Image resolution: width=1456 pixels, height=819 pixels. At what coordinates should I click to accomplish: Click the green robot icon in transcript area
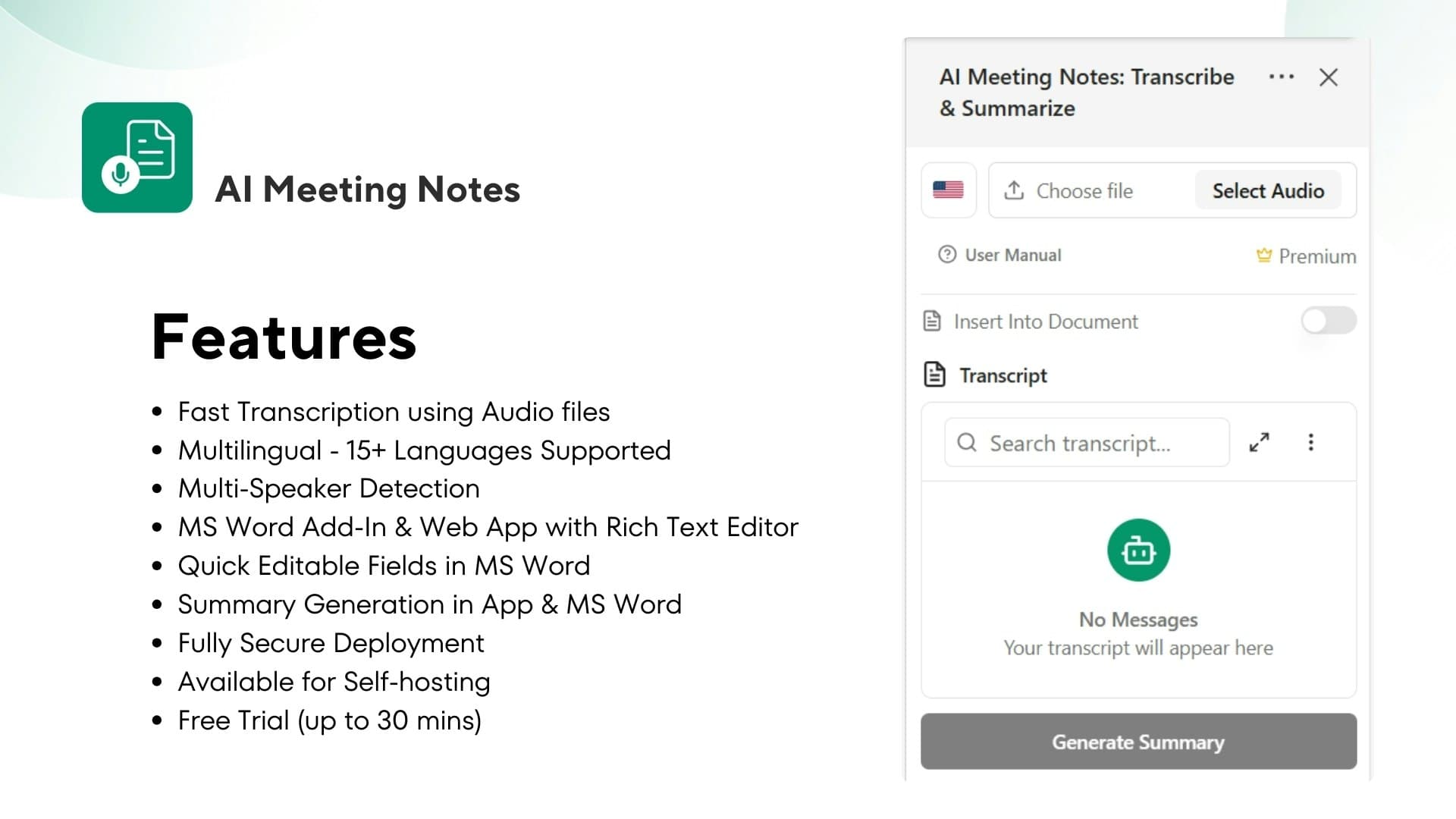[x=1137, y=550]
